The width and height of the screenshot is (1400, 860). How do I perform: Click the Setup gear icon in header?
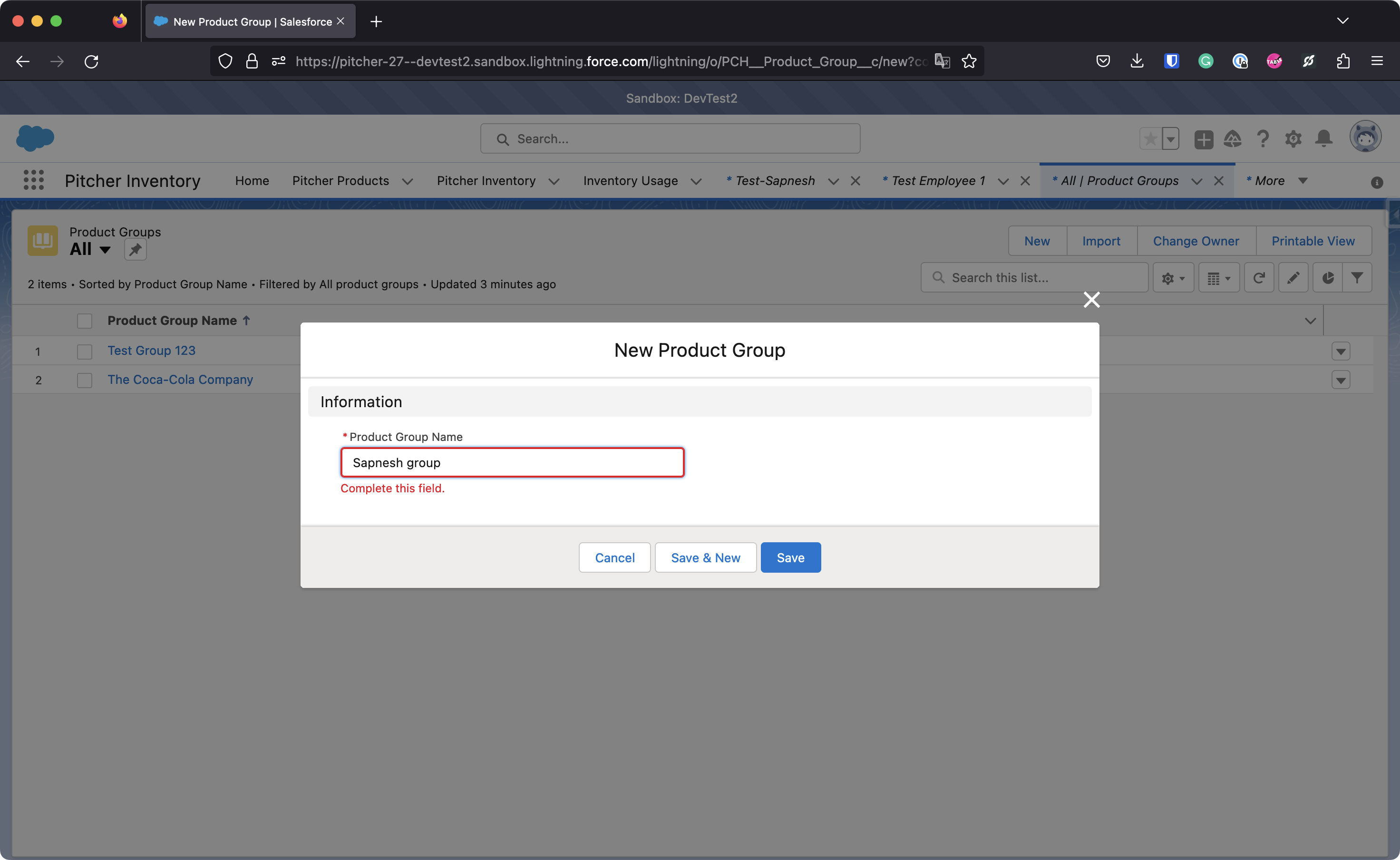click(x=1293, y=139)
